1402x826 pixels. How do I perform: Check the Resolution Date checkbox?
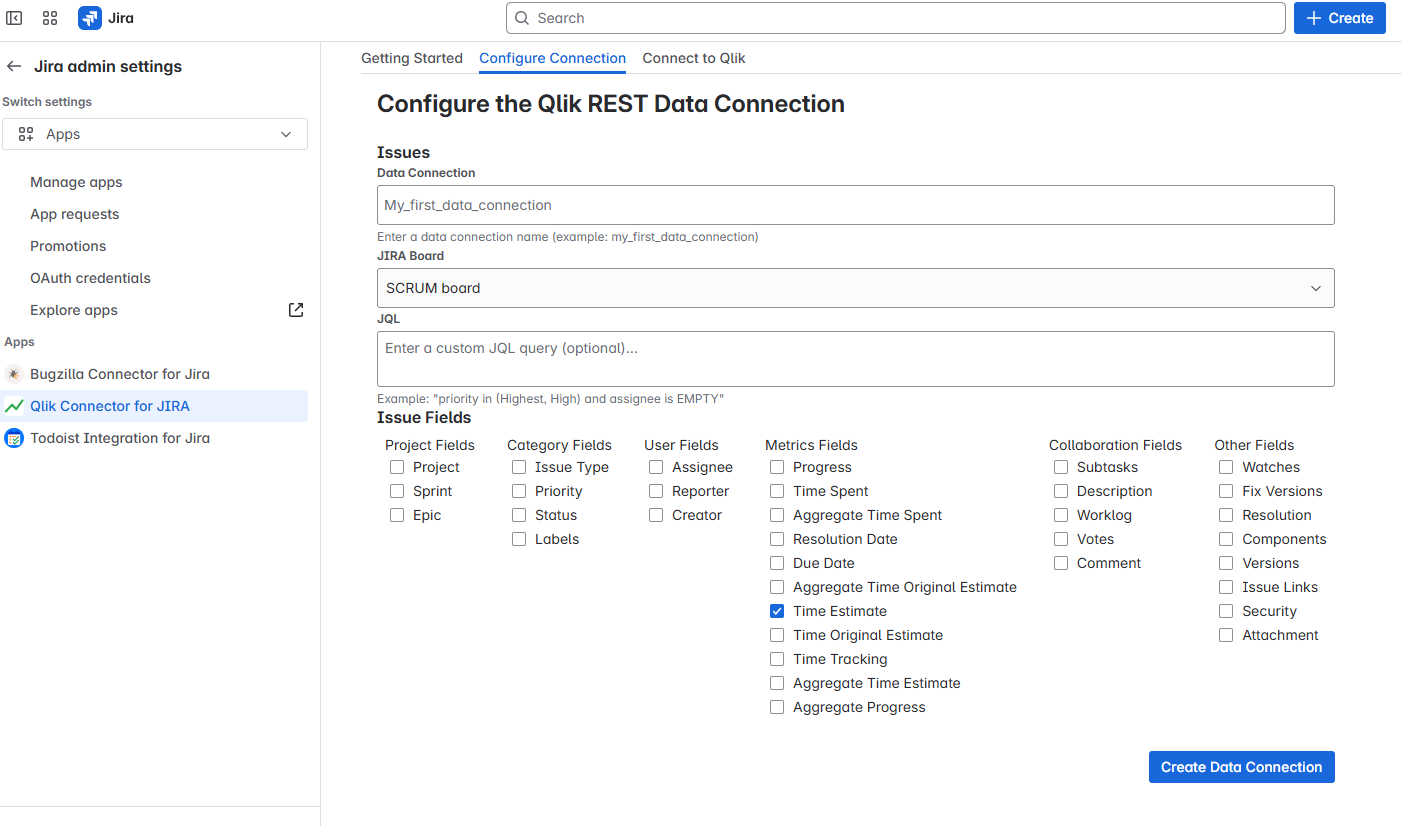point(777,539)
